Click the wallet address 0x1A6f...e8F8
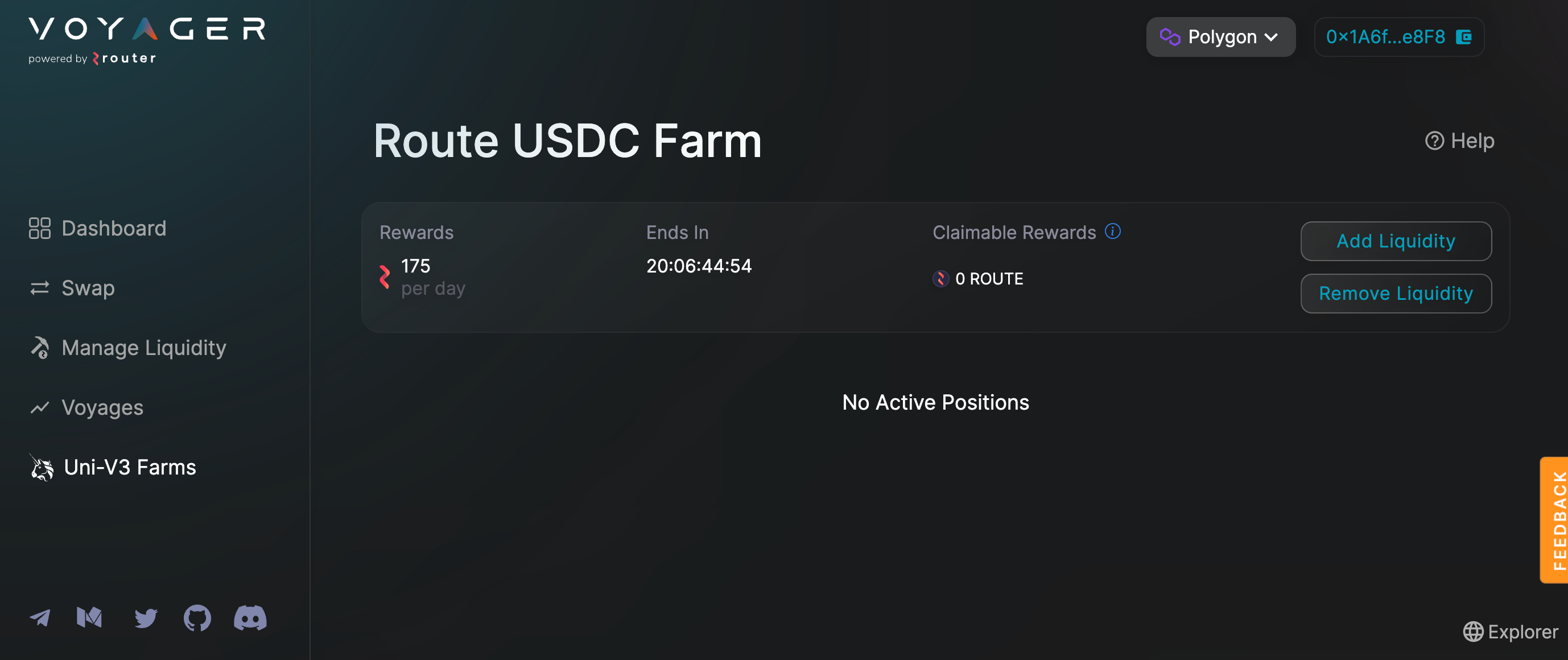Image resolution: width=1568 pixels, height=660 pixels. tap(1385, 37)
